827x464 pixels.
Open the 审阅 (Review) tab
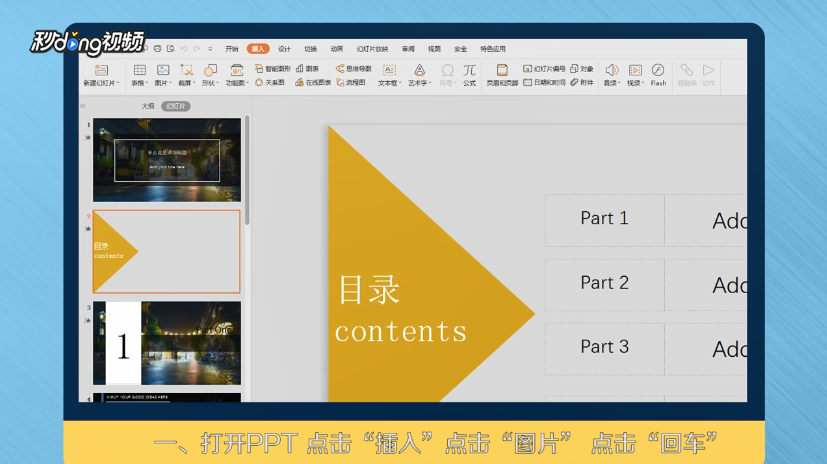(x=408, y=49)
